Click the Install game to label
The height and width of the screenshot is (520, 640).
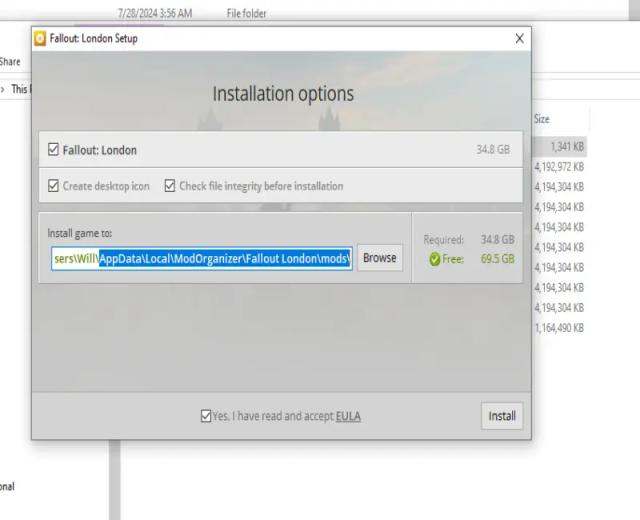(80, 233)
